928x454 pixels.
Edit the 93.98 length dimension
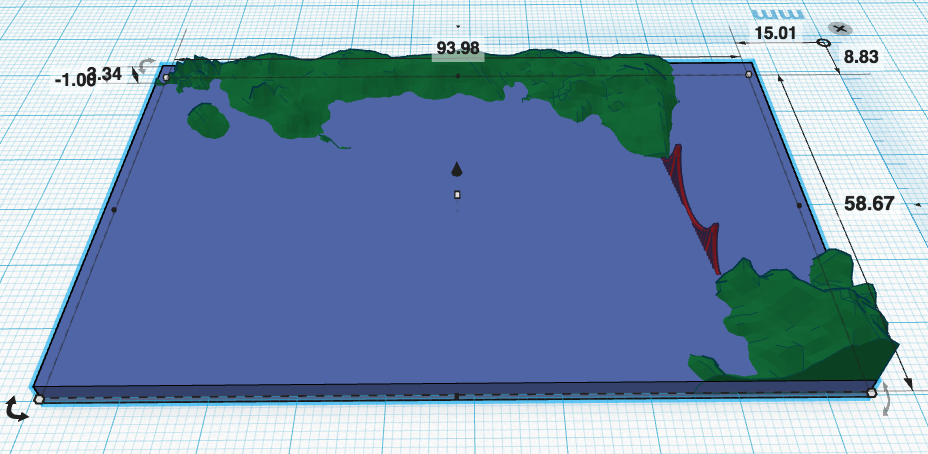tap(457, 47)
